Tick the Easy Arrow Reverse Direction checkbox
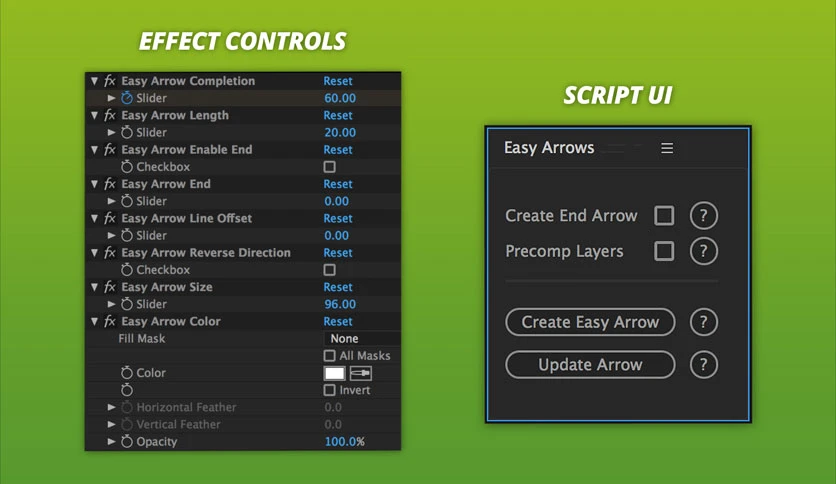The image size is (836, 484). [329, 270]
